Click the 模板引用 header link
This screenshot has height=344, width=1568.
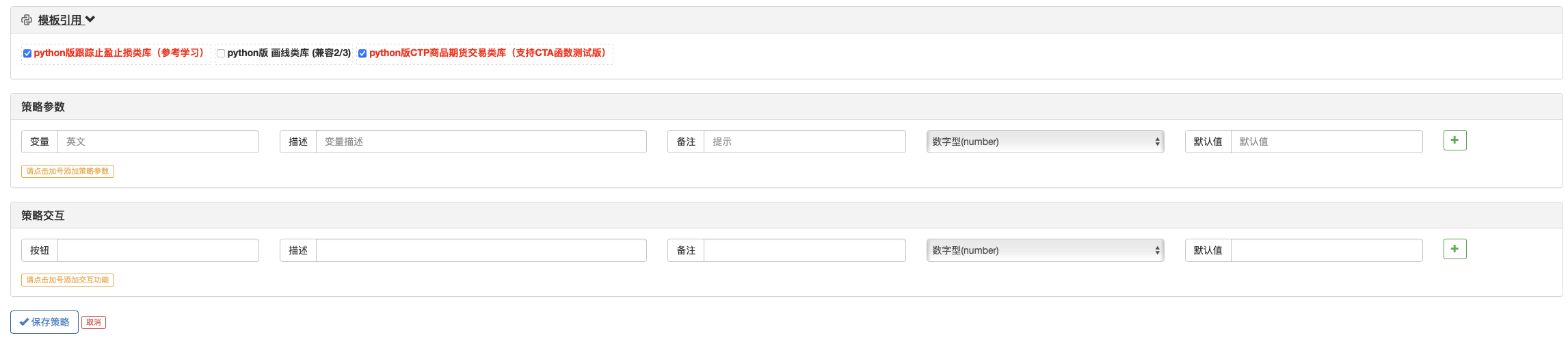(x=60, y=20)
